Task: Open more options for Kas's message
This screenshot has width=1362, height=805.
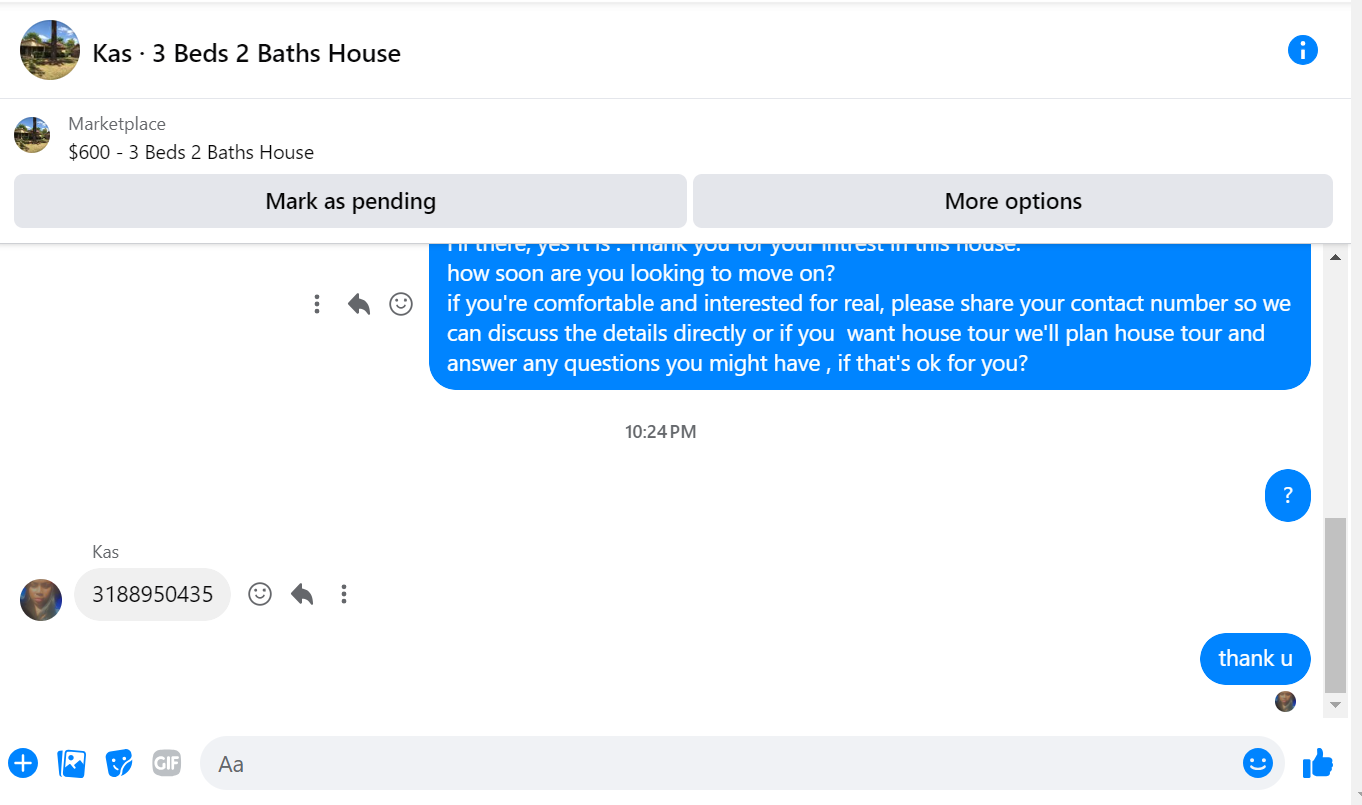Action: coord(344,594)
